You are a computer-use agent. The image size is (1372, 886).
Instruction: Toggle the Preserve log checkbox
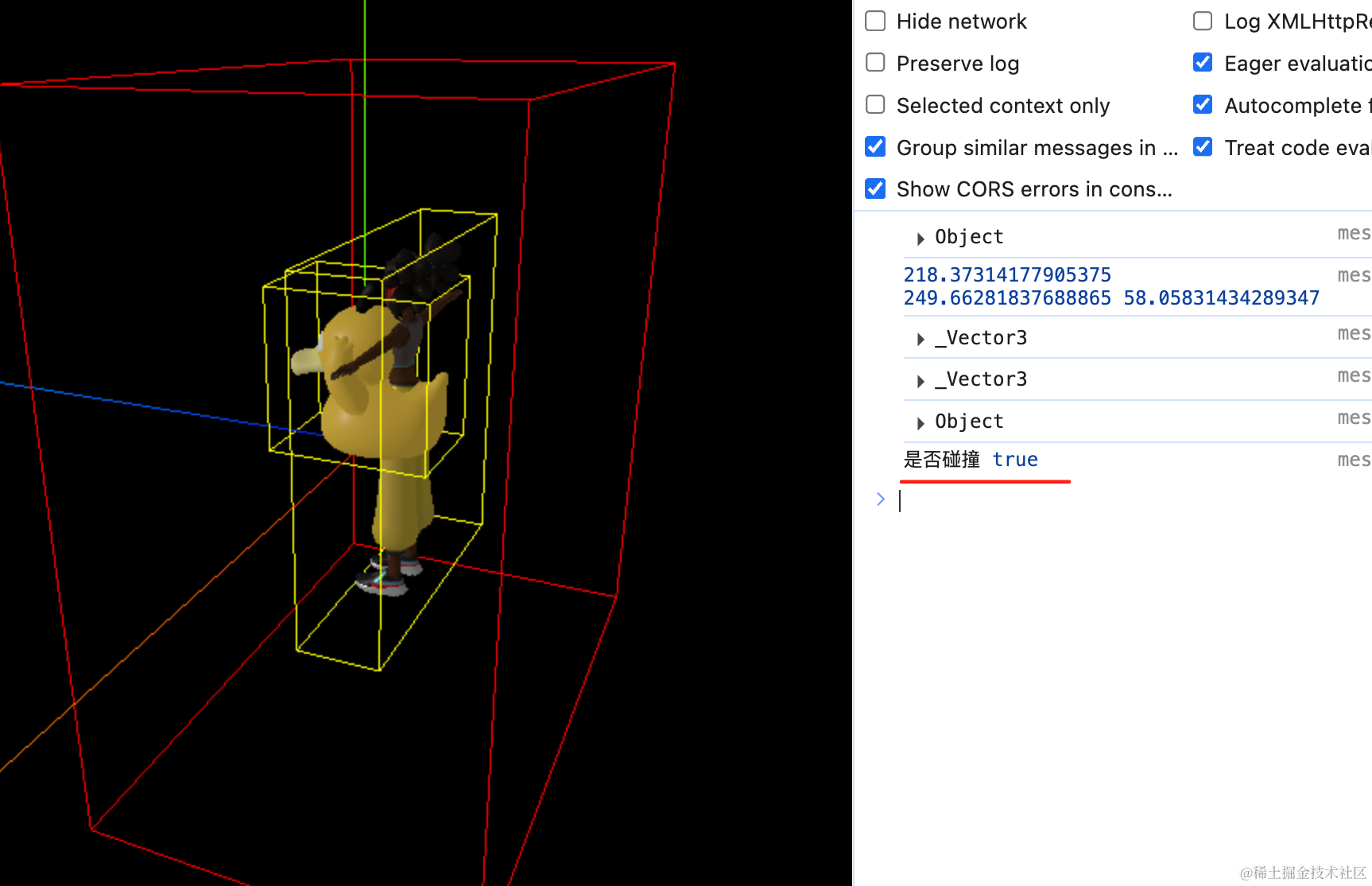click(x=875, y=63)
